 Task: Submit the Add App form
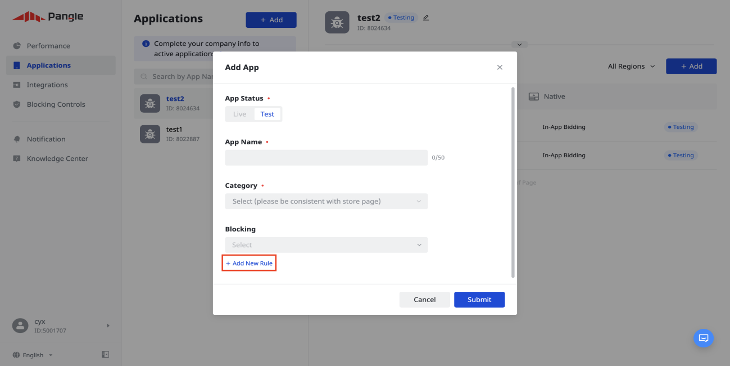point(479,299)
